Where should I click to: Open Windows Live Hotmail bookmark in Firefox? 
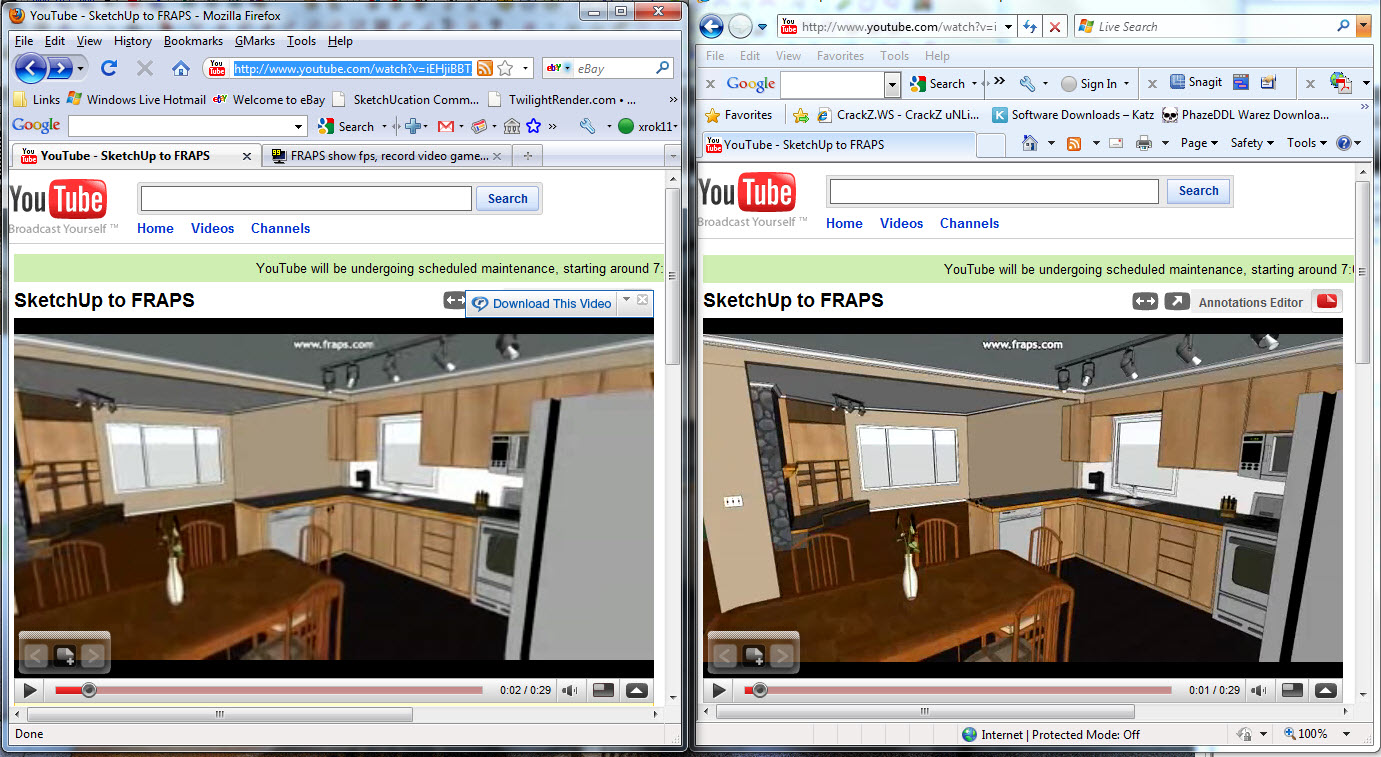136,100
